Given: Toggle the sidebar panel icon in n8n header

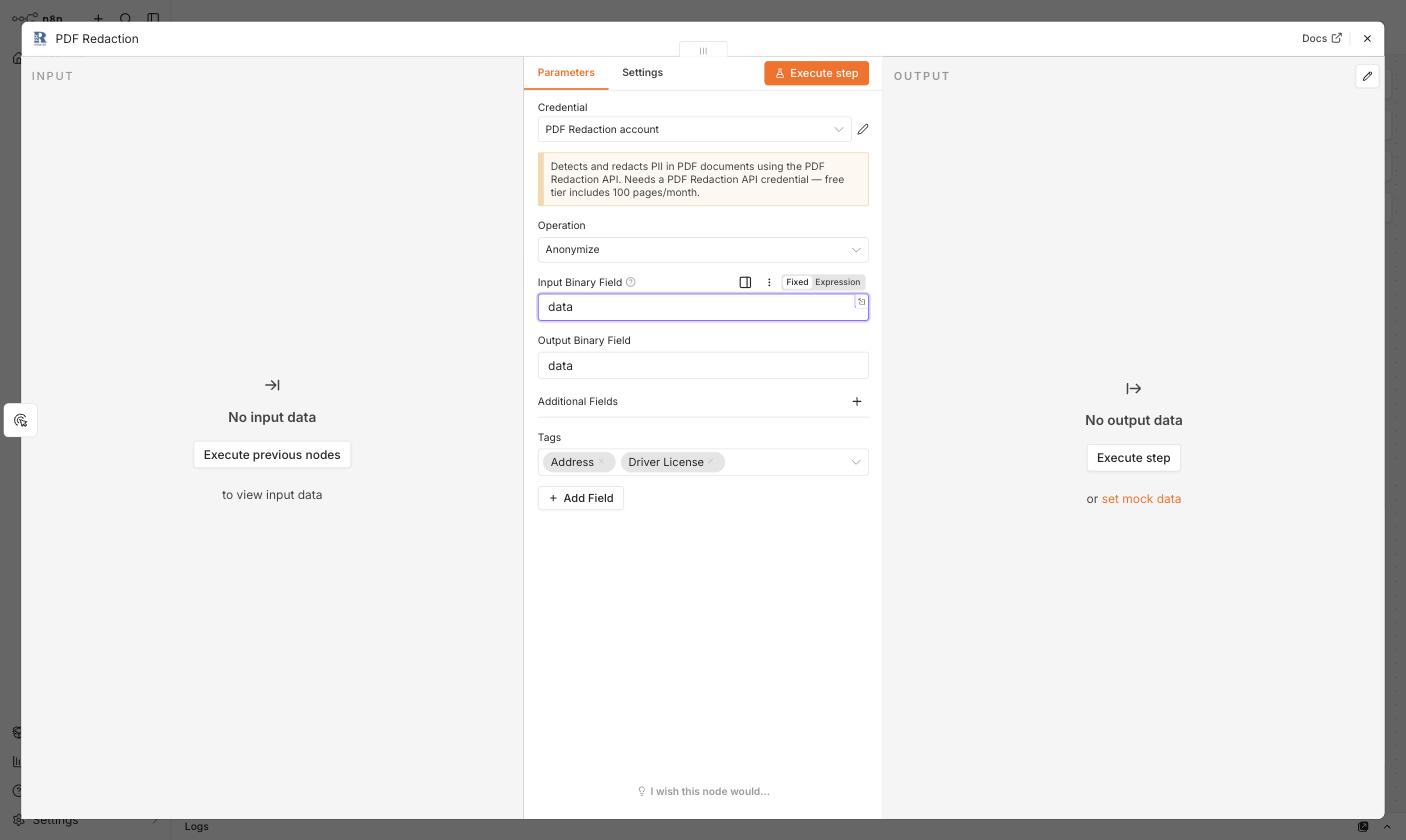Looking at the screenshot, I should [x=153, y=18].
